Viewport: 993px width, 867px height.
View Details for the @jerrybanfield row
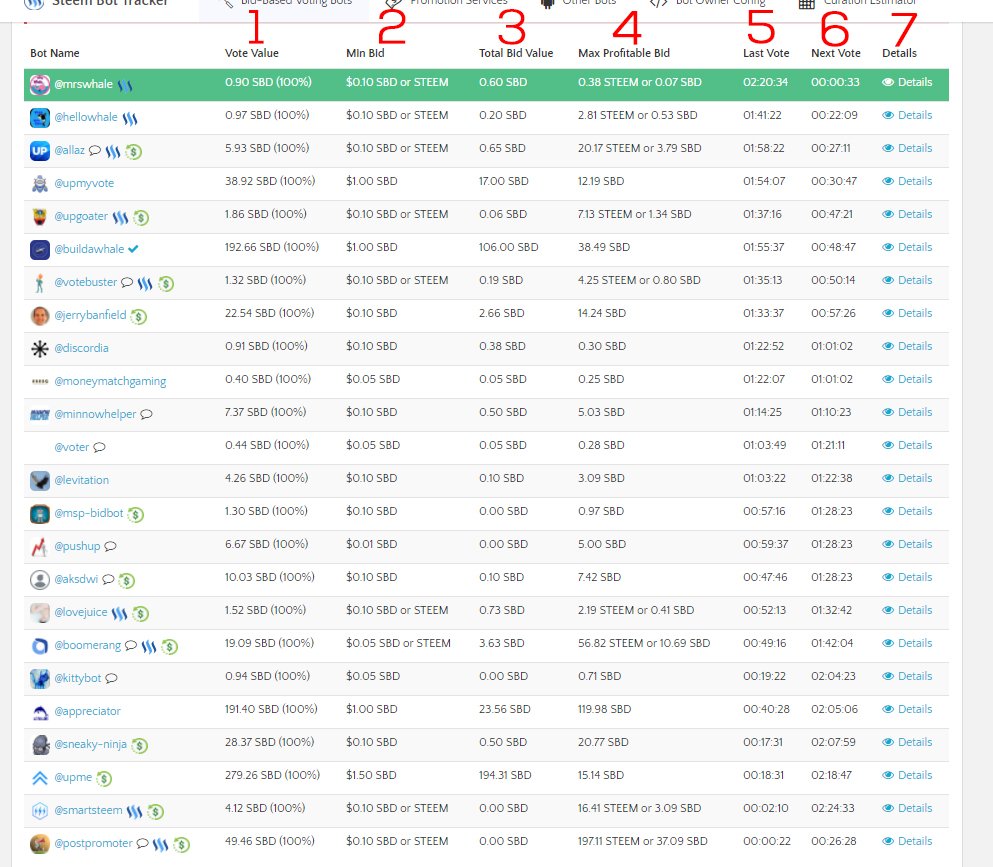[x=907, y=313]
